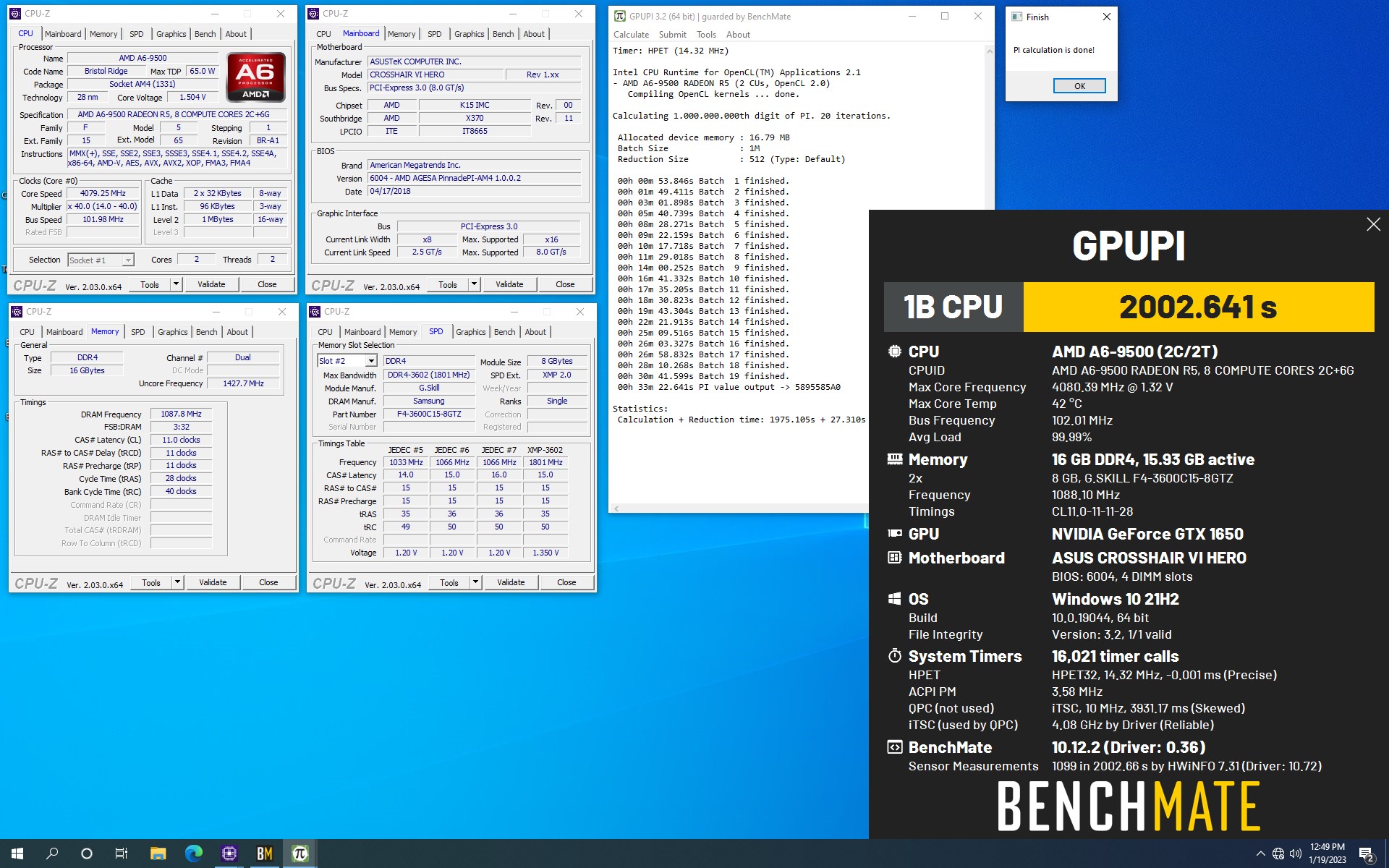The width and height of the screenshot is (1389, 868).
Task: Close the BenchMate GPUPI result overlay
Action: pyautogui.click(x=1373, y=224)
